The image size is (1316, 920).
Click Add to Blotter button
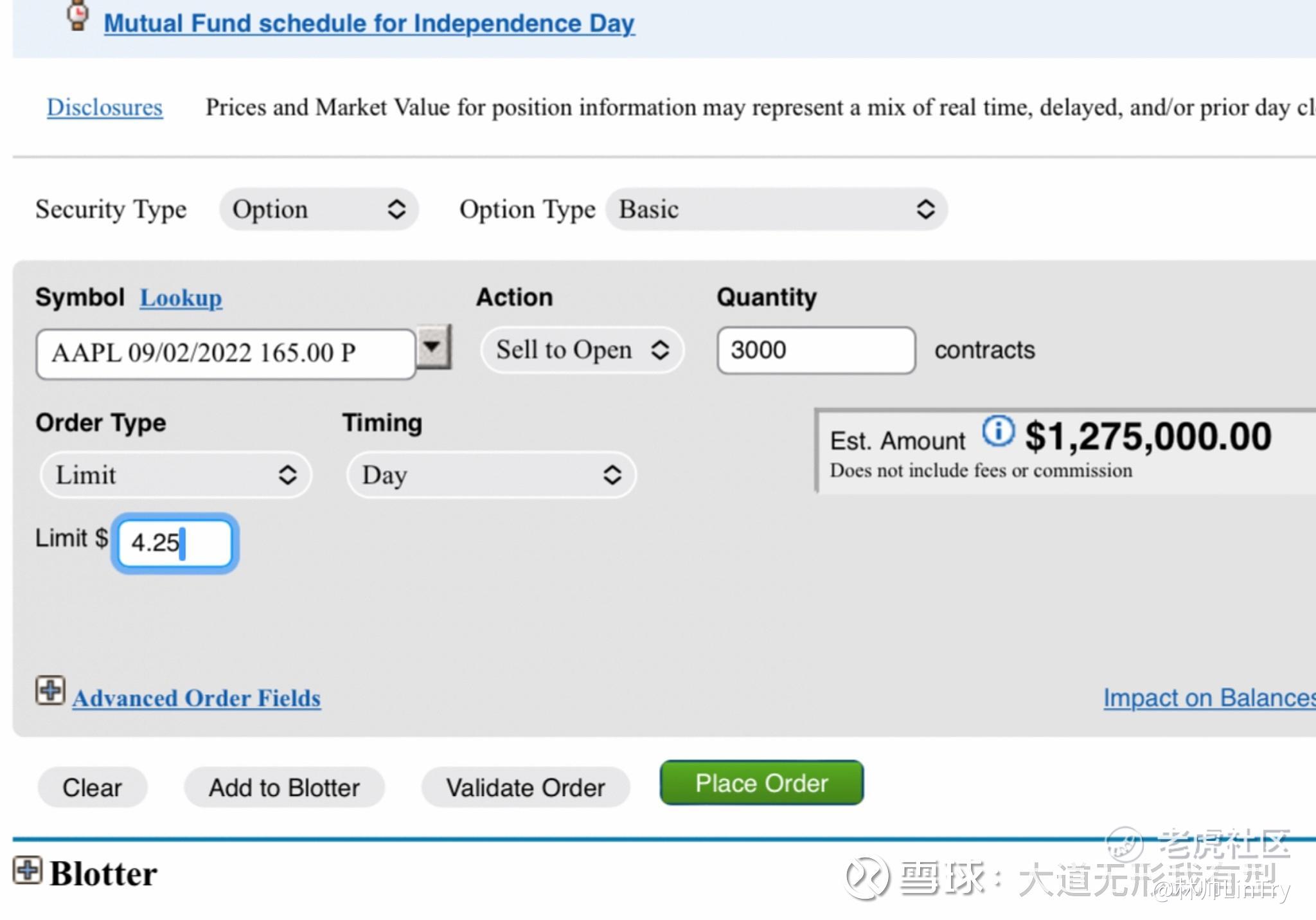pyautogui.click(x=285, y=788)
